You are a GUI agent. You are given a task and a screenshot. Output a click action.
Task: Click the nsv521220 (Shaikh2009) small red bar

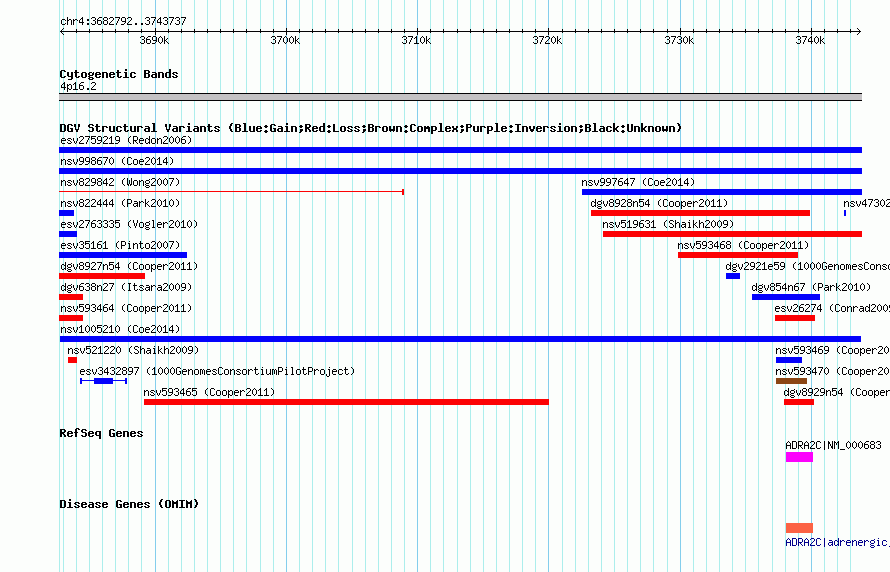tap(72, 360)
